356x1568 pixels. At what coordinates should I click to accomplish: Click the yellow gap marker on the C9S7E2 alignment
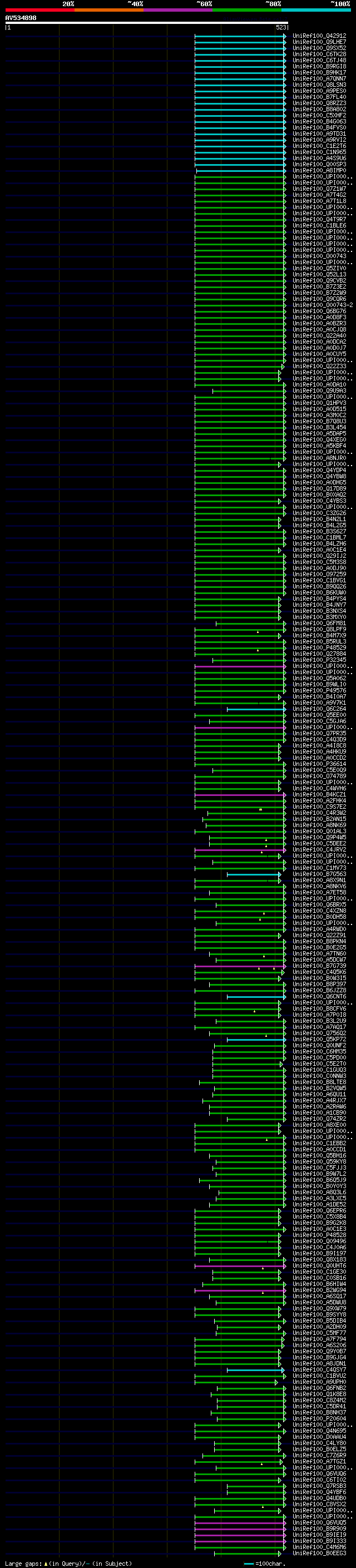pyautogui.click(x=260, y=809)
